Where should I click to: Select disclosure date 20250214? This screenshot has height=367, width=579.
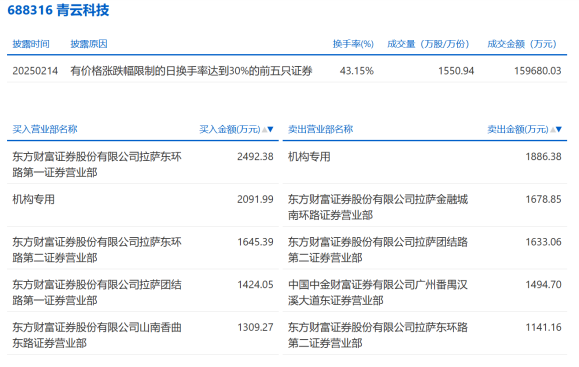pos(35,71)
